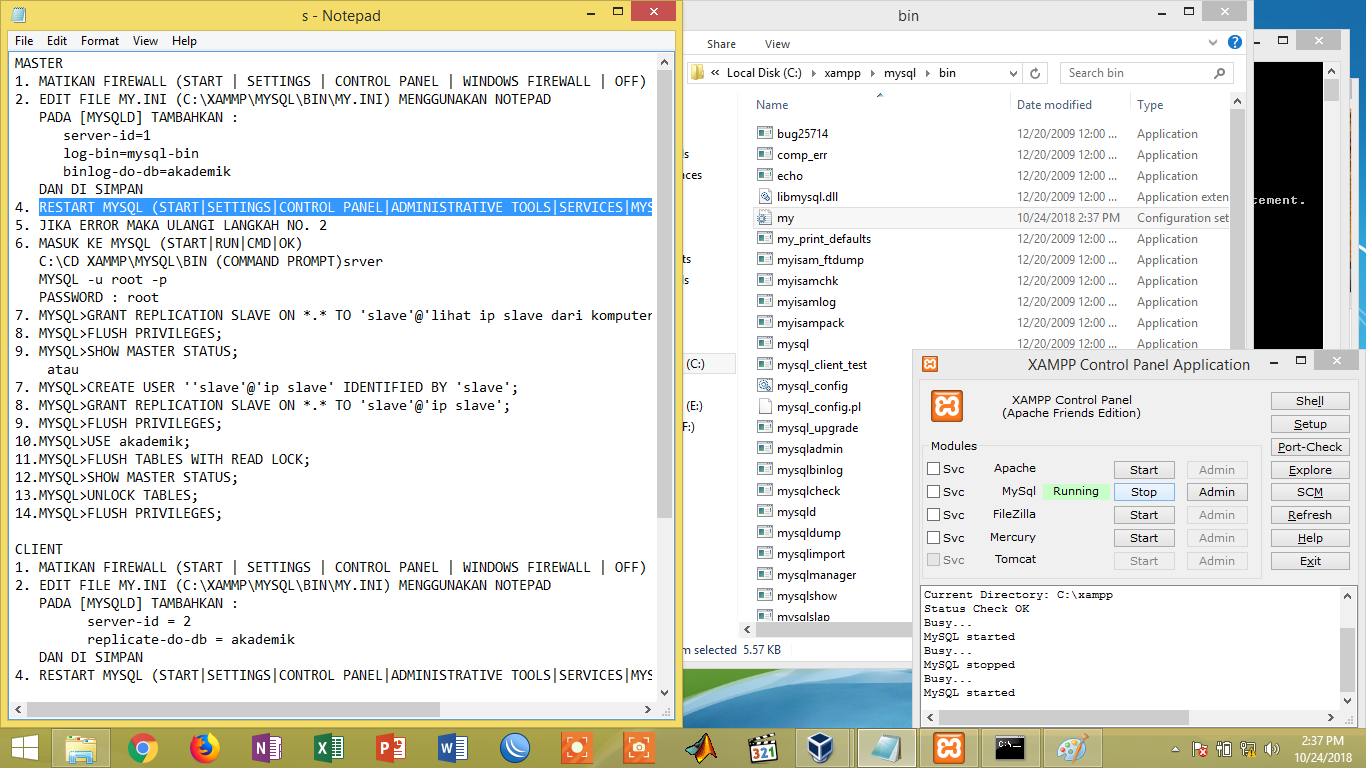Show hidden system tray icons arrow

point(1174,748)
